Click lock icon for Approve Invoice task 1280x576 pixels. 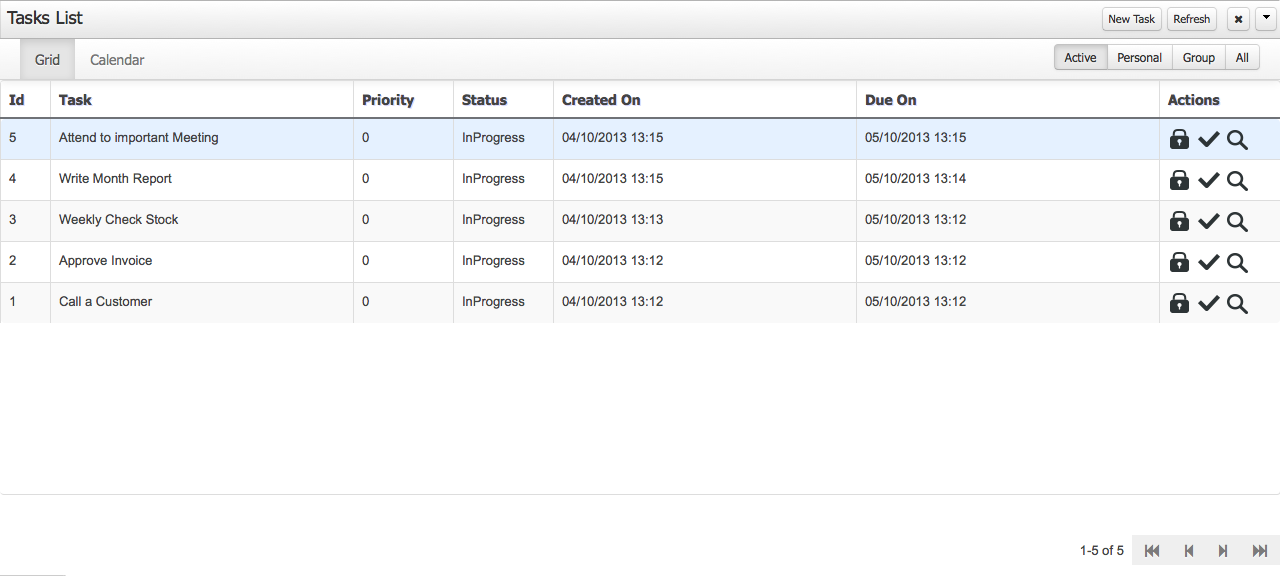pyautogui.click(x=1179, y=262)
